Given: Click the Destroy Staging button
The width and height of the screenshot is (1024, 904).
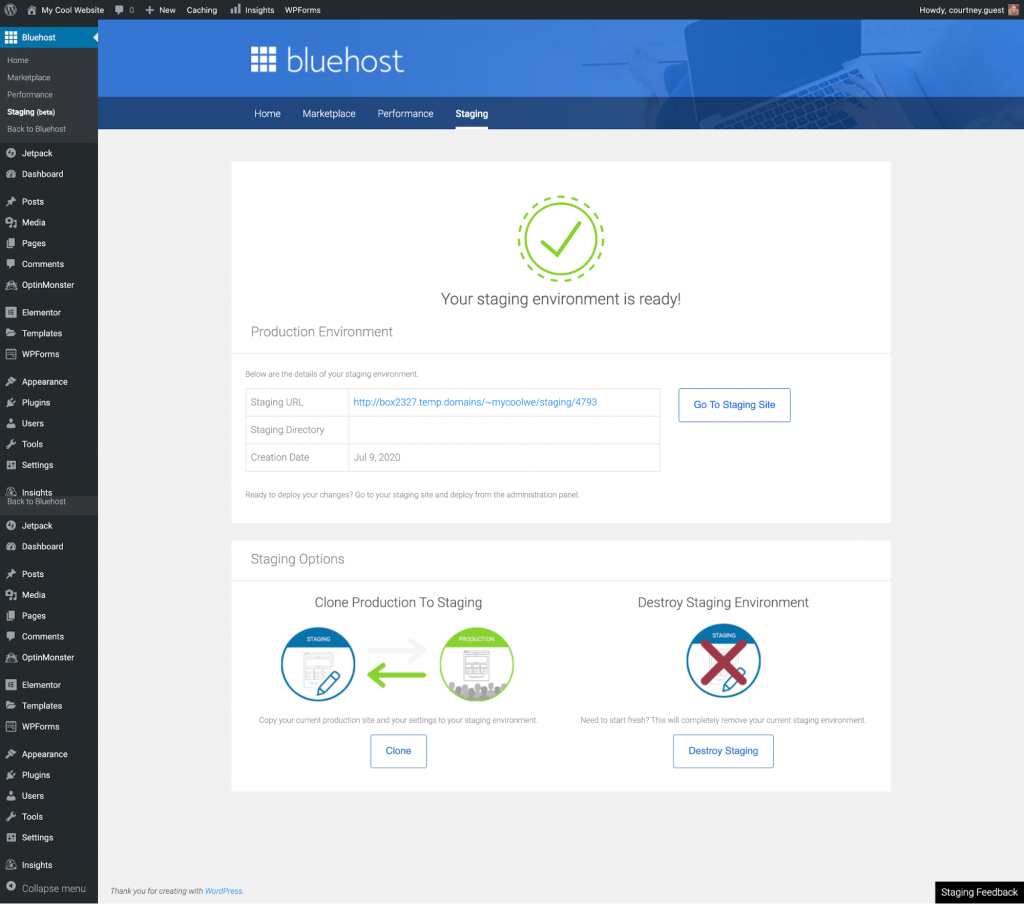Looking at the screenshot, I should coord(723,751).
